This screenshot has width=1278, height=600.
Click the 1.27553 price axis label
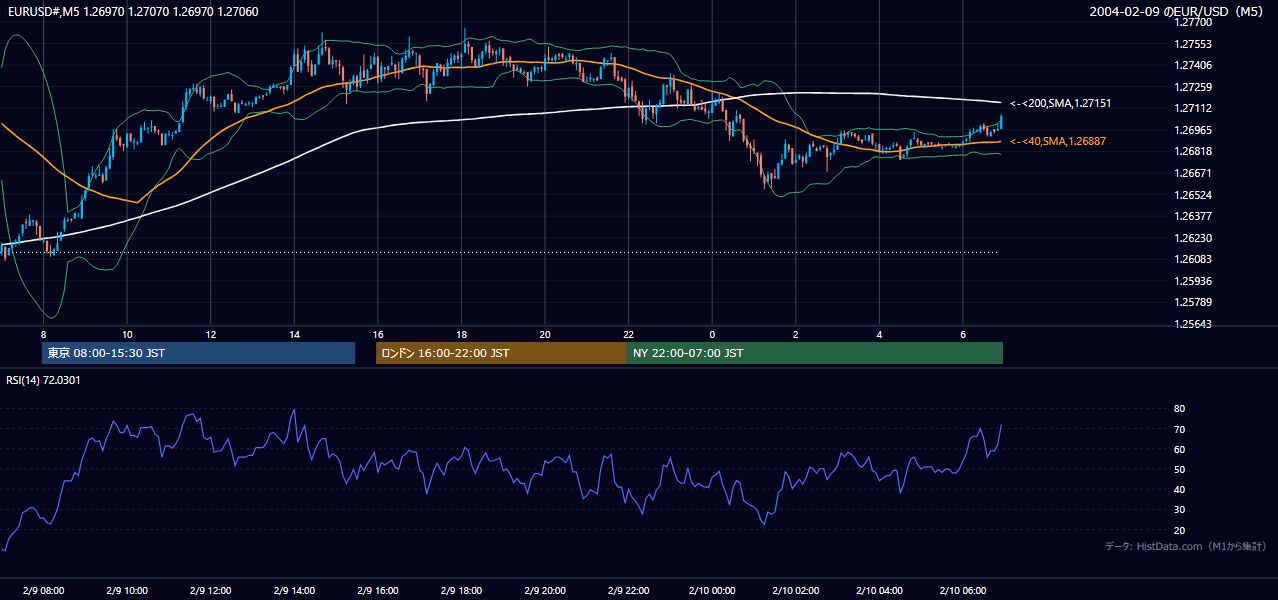(1194, 44)
